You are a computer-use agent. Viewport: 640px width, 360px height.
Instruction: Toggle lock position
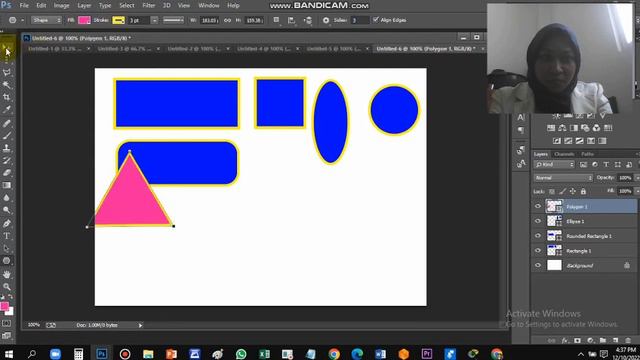click(x=573, y=191)
